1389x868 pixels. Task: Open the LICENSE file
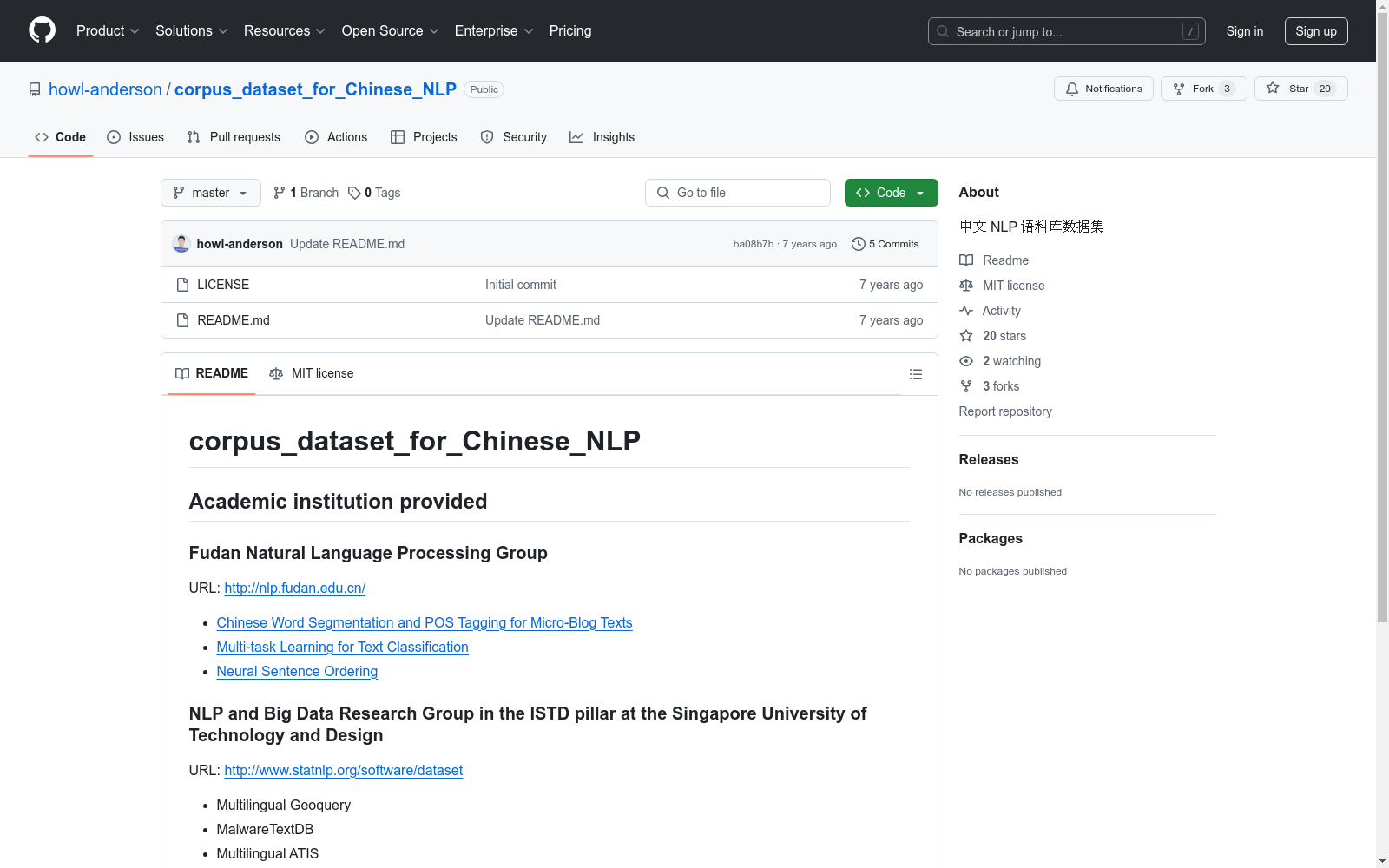223,285
